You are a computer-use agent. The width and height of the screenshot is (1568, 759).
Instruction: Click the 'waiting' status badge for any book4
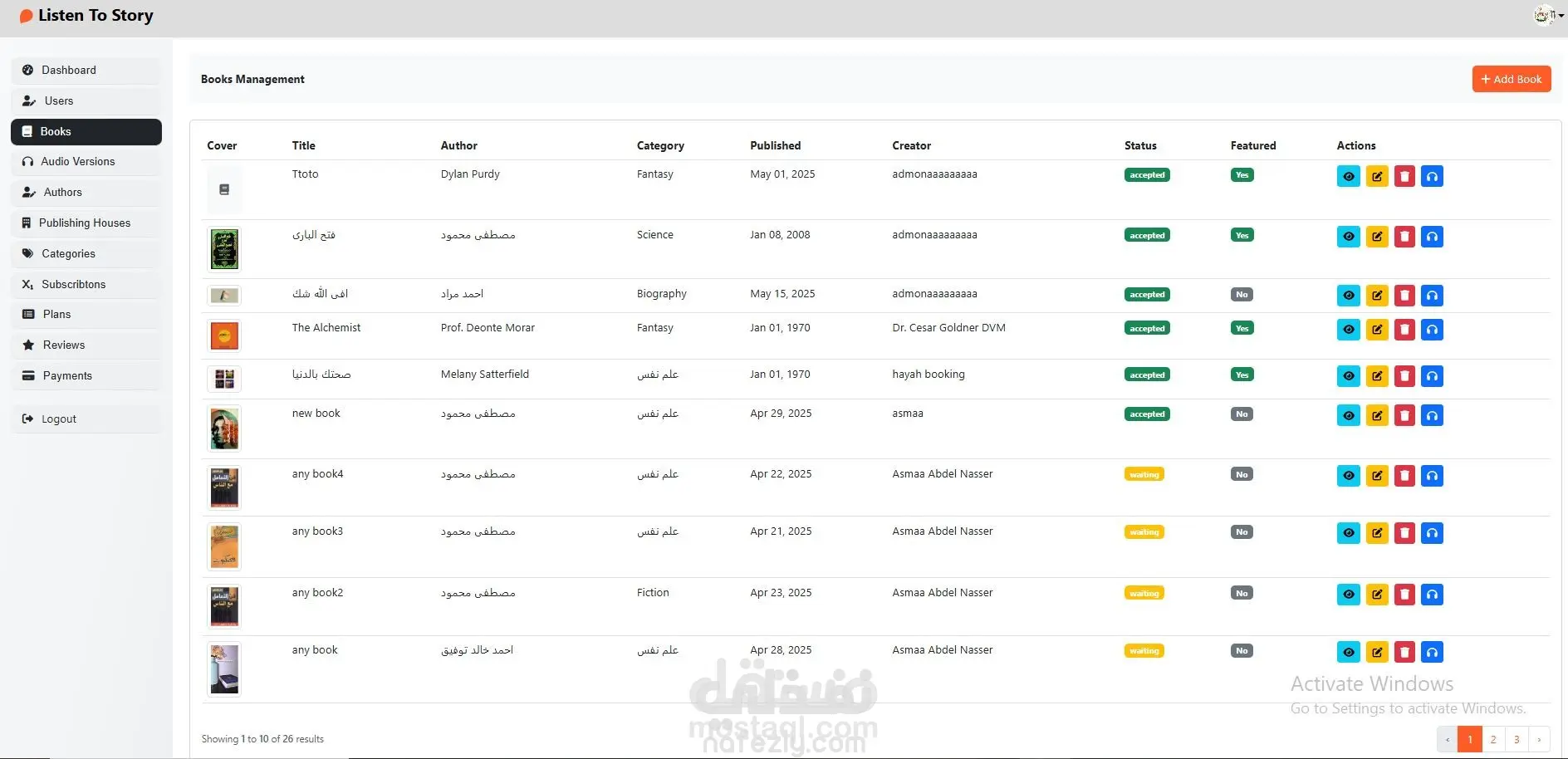point(1144,475)
